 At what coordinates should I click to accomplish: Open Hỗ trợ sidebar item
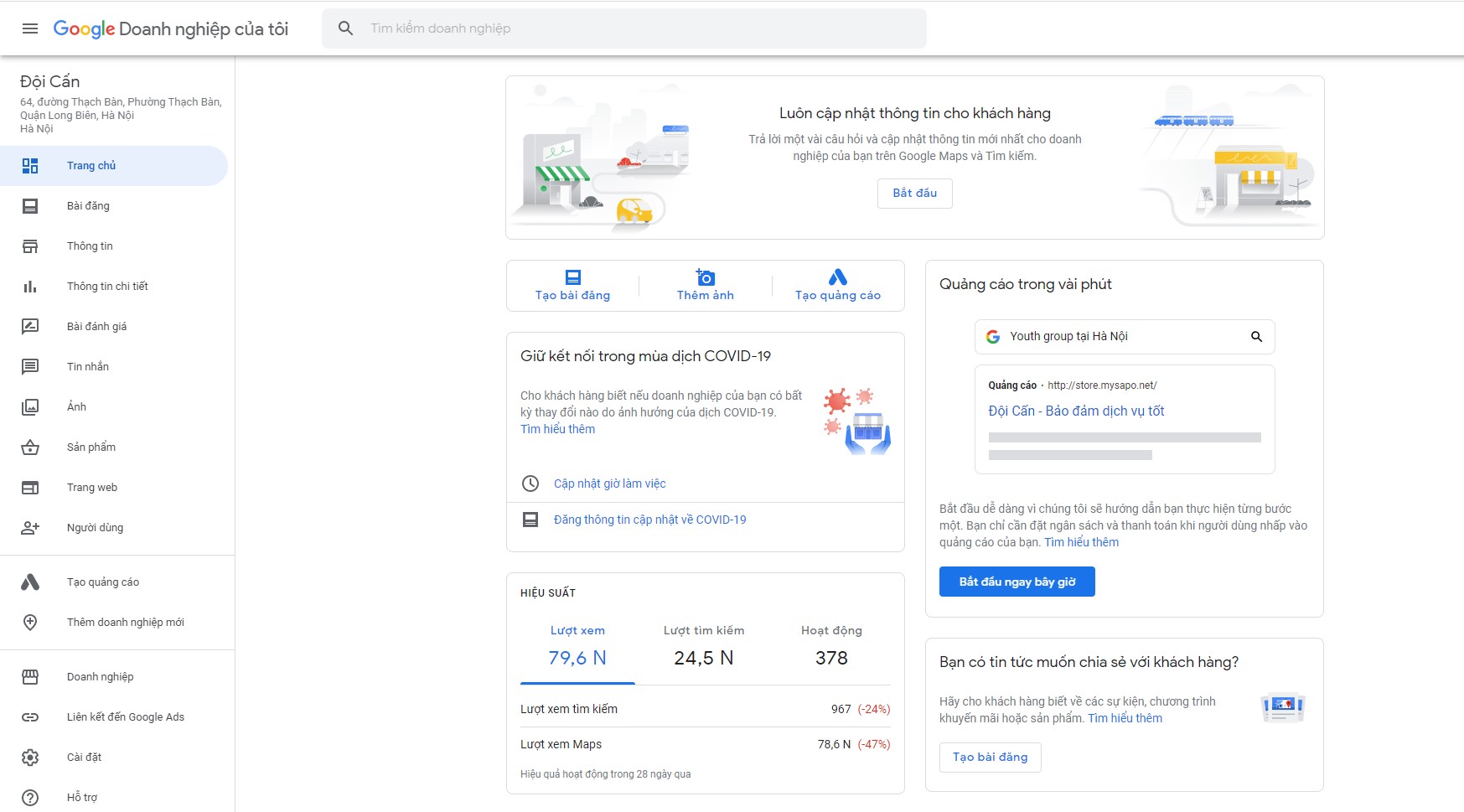click(114, 798)
